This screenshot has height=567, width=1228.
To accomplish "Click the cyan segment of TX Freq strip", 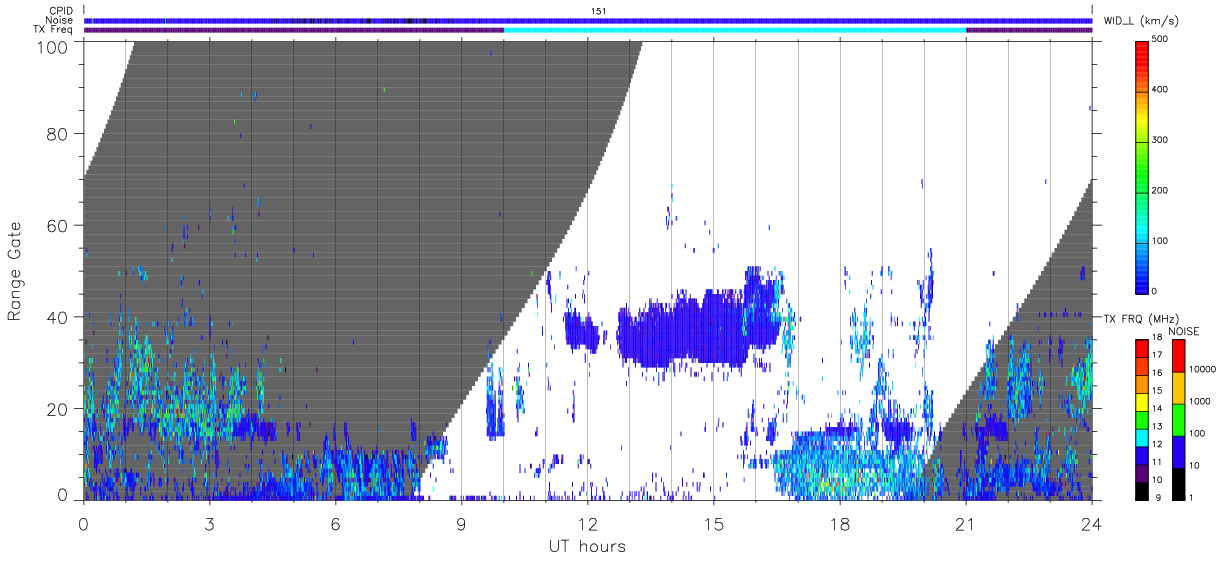I will (x=735, y=30).
